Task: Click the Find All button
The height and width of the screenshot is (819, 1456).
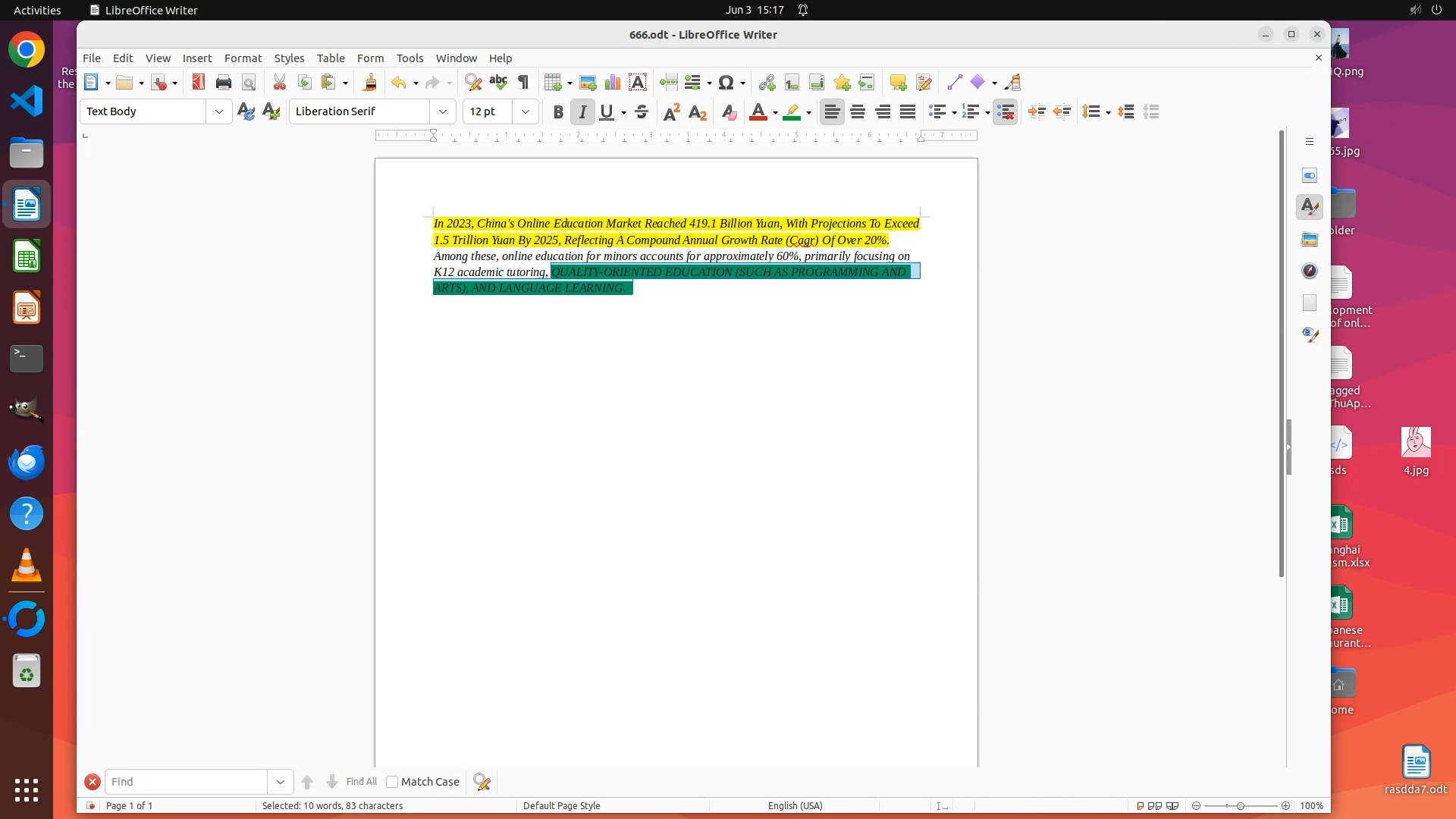Action: (361, 782)
